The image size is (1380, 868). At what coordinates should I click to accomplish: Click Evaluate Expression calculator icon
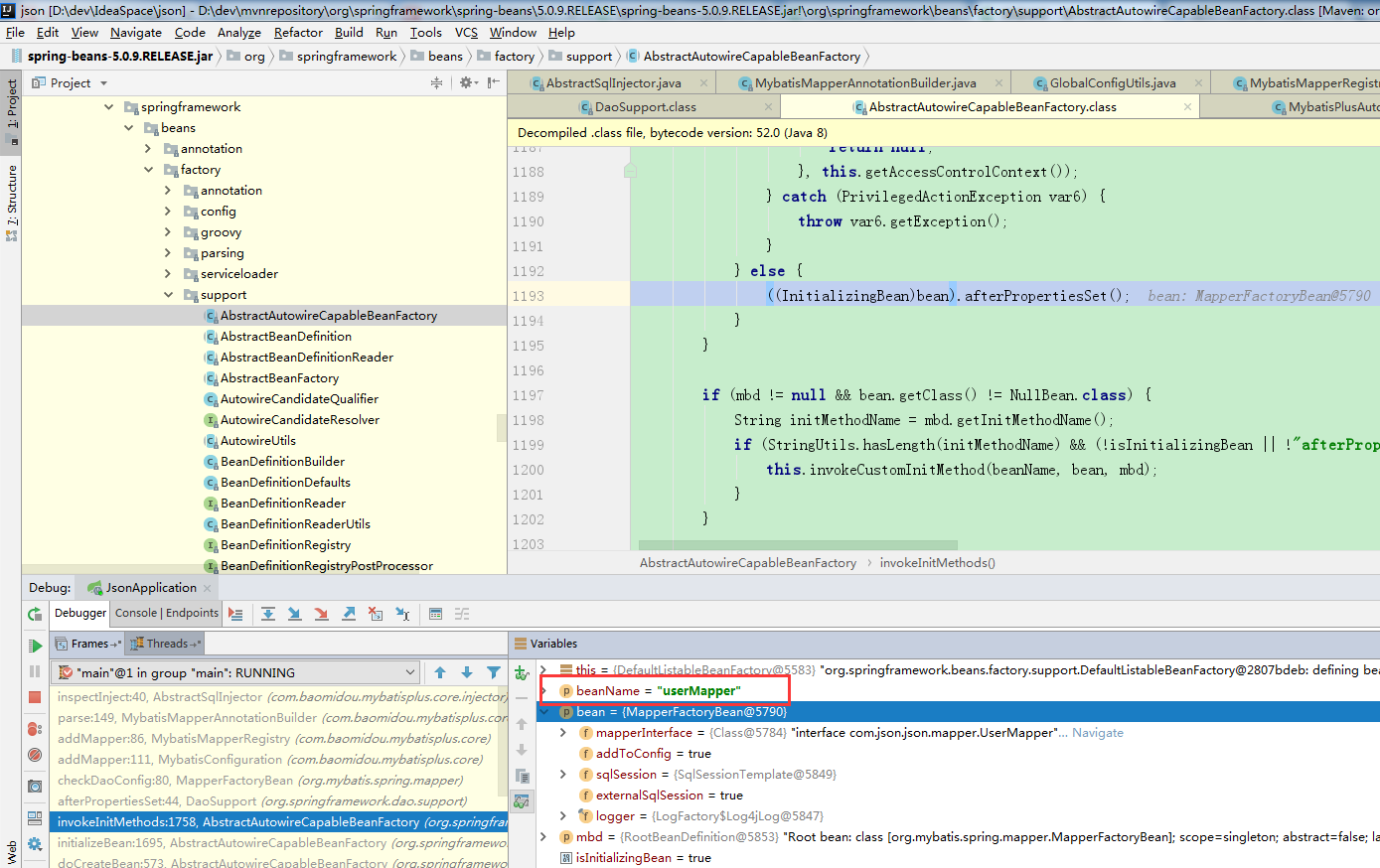point(435,614)
